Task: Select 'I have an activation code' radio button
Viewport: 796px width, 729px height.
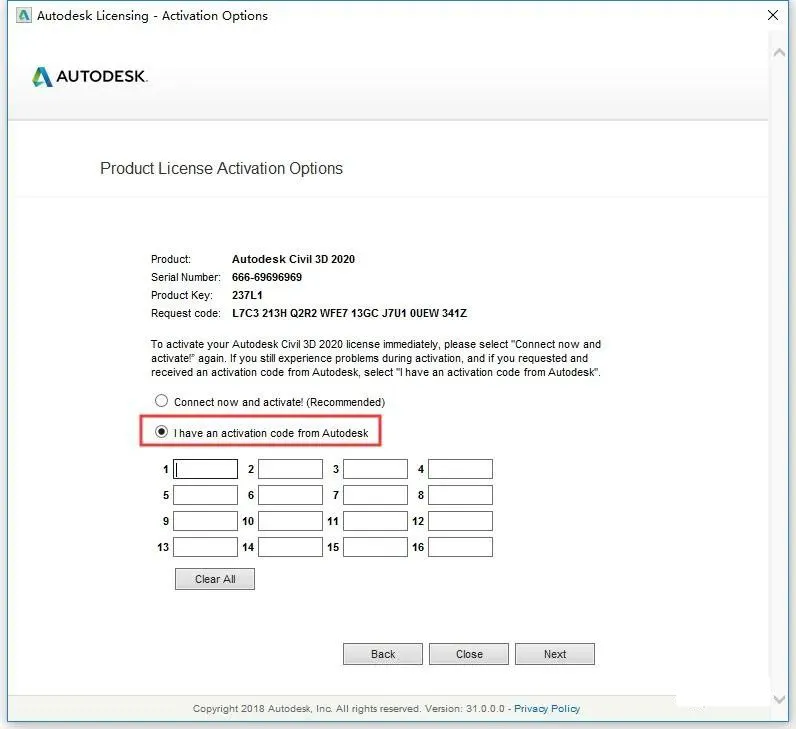Action: coord(161,432)
